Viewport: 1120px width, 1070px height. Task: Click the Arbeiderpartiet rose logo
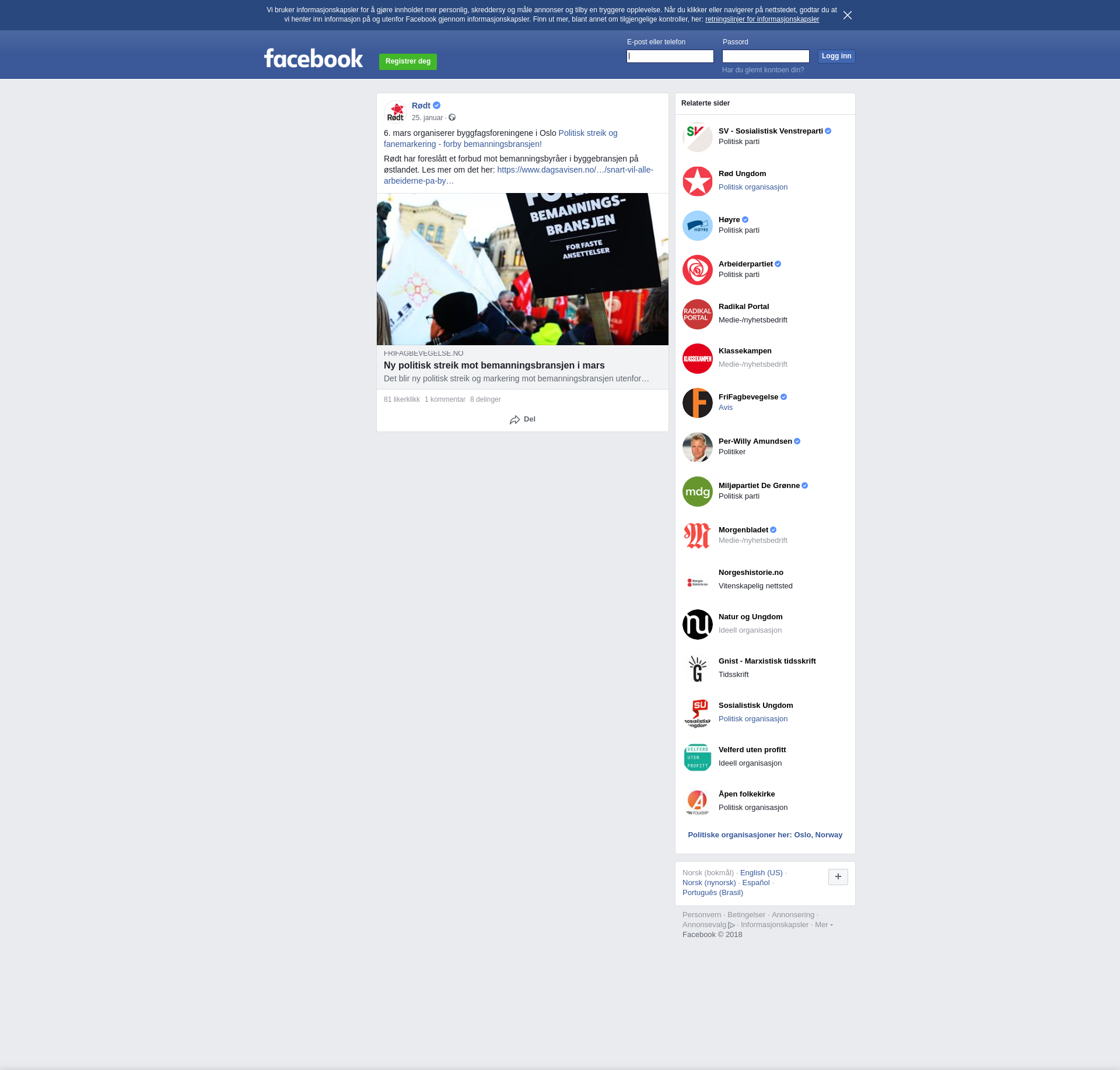pos(698,270)
